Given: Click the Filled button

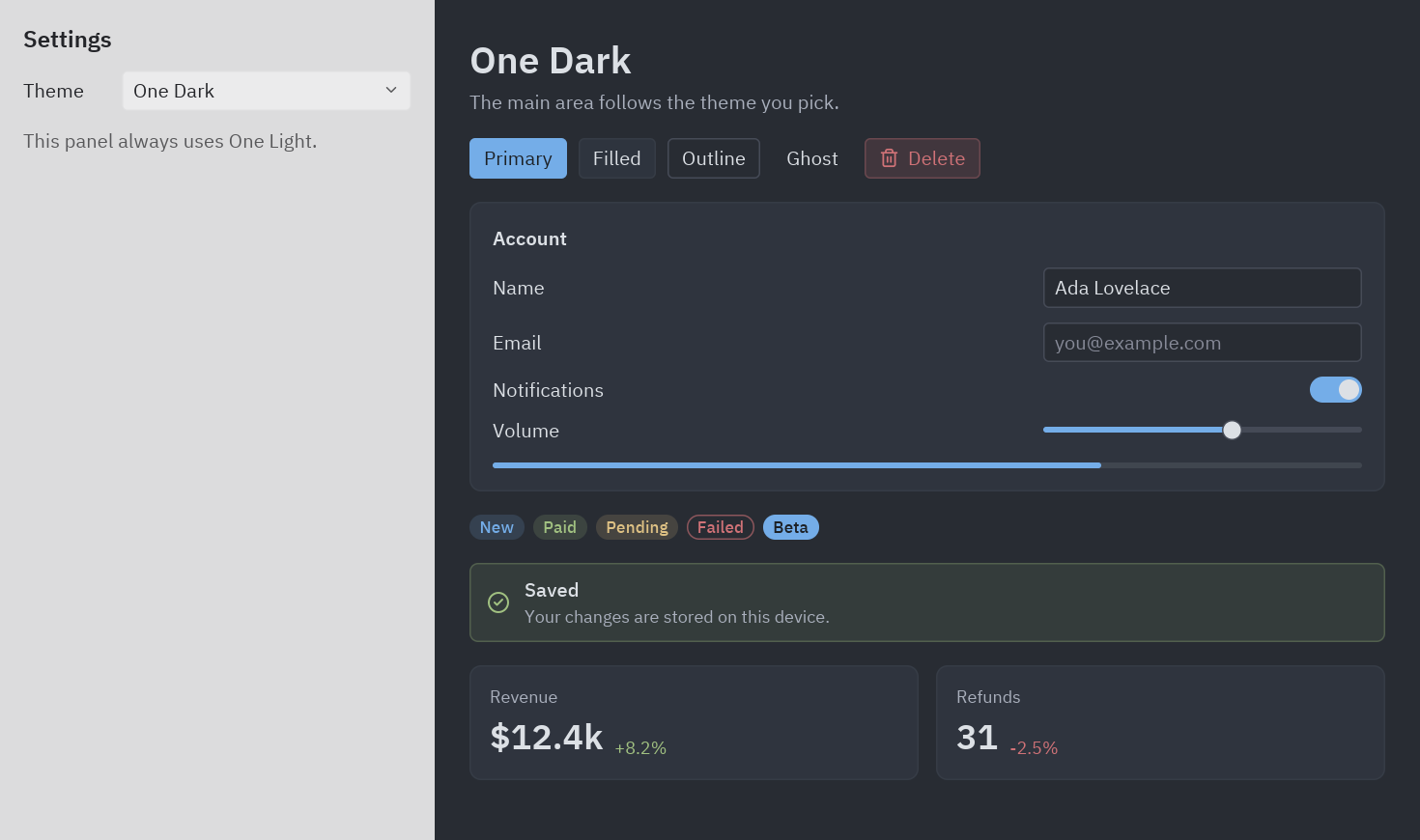Looking at the screenshot, I should tap(617, 158).
